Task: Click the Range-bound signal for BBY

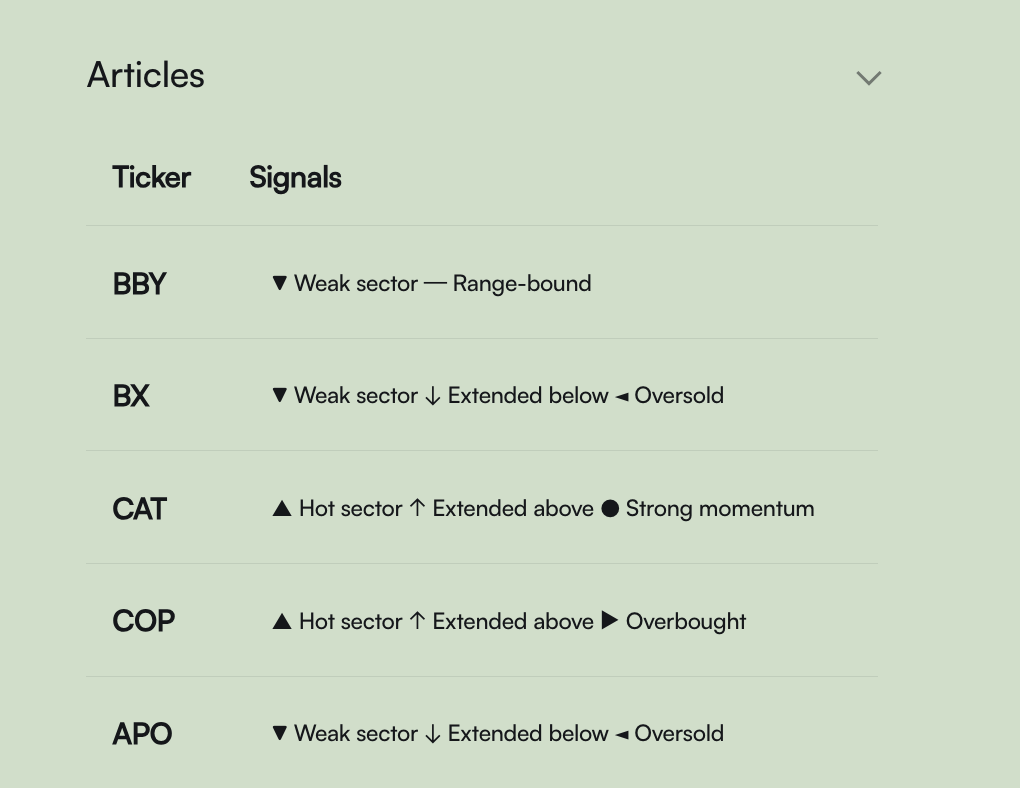Action: (x=521, y=284)
